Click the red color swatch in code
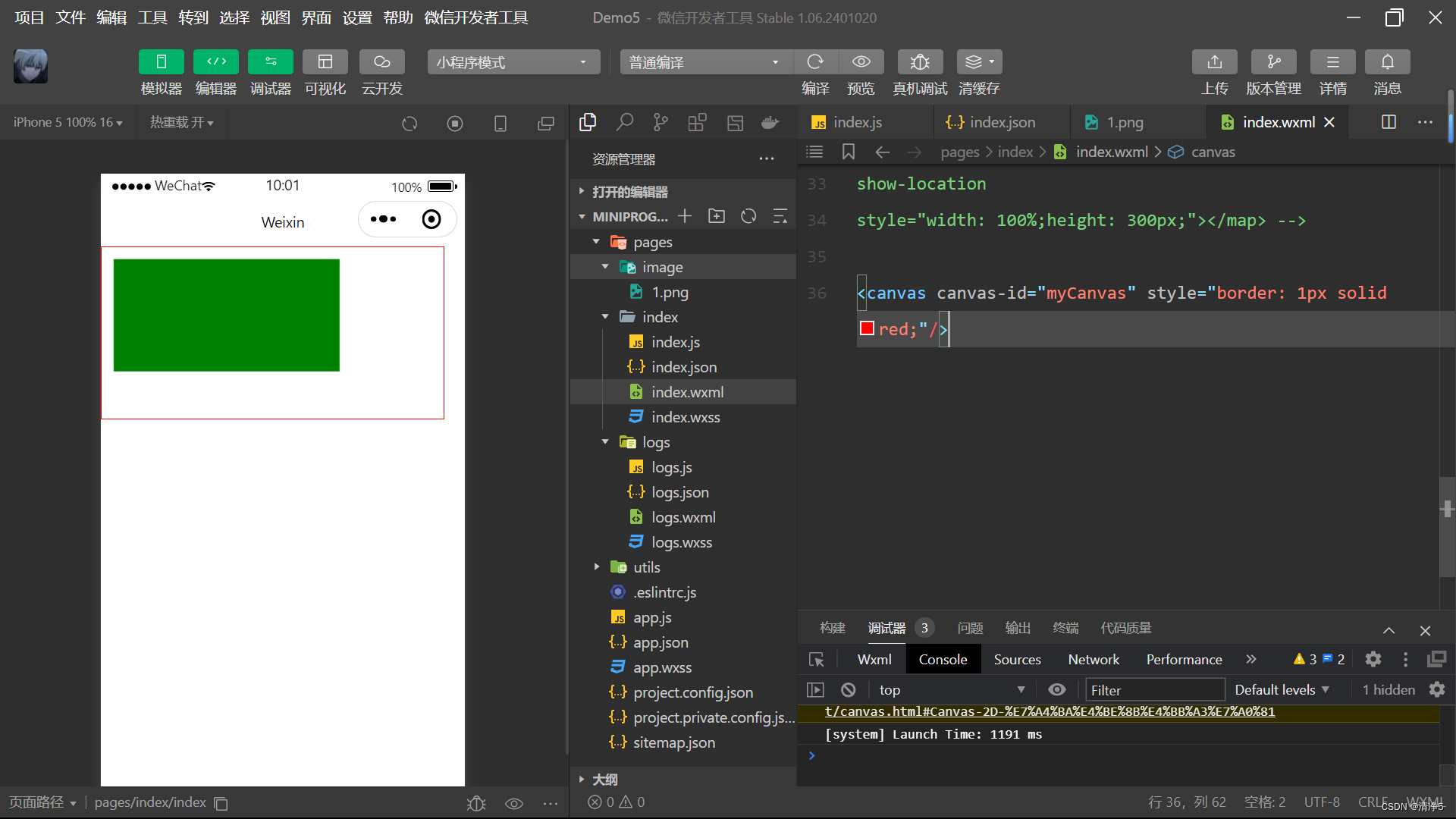1456x819 pixels. tap(867, 328)
